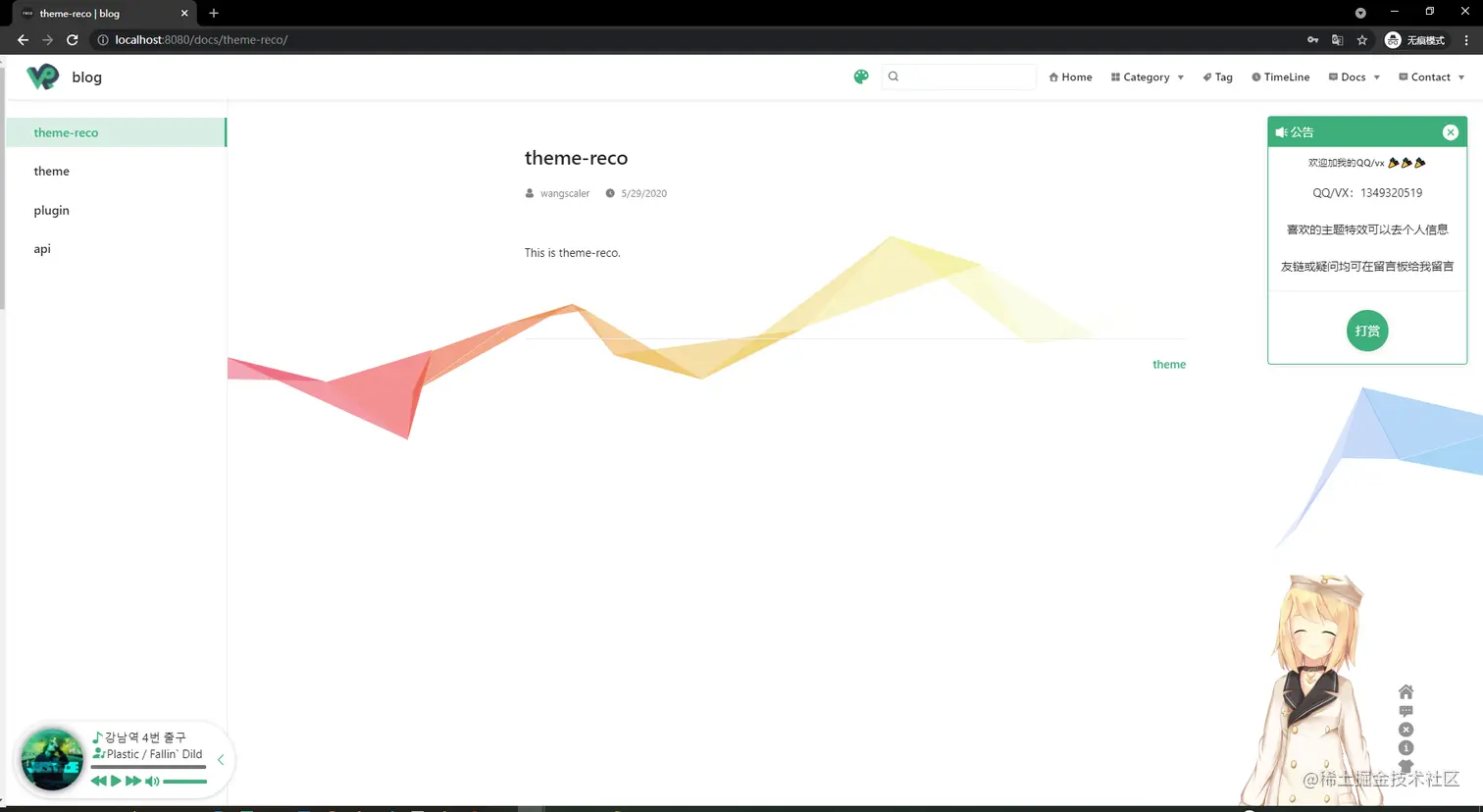Skip to next track in music player

tap(133, 781)
